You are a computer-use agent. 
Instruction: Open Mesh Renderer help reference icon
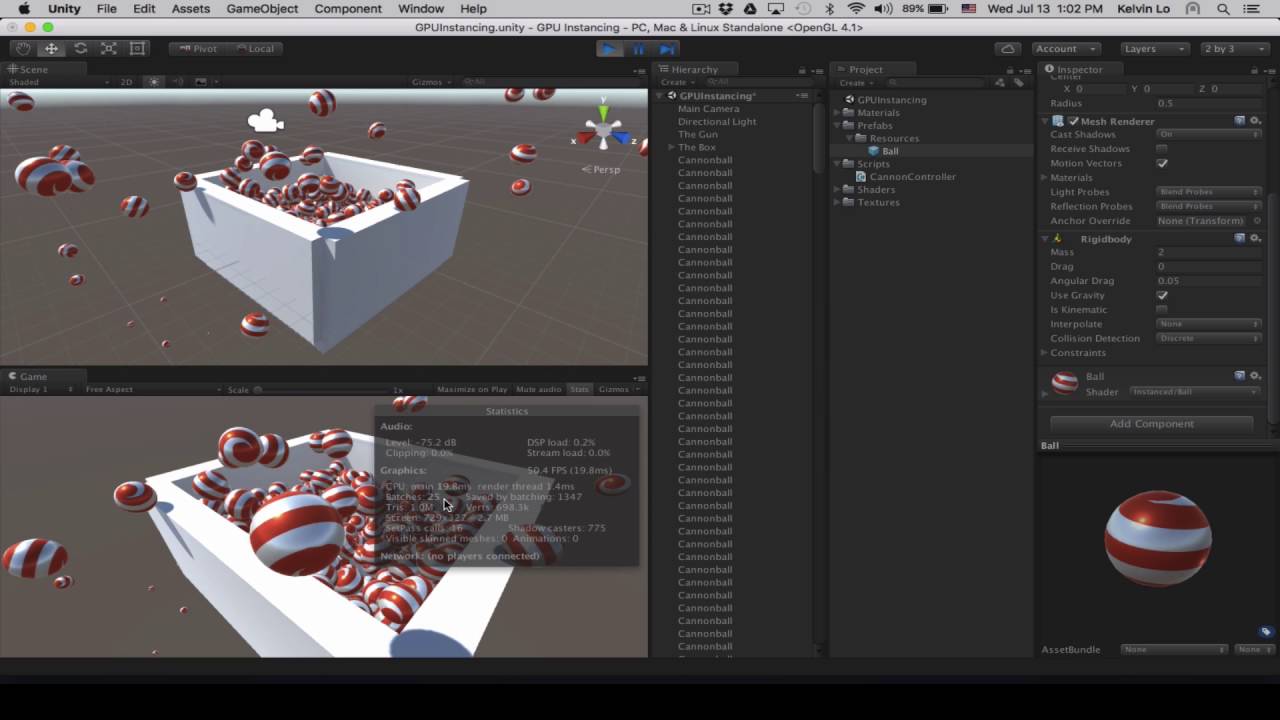(x=1240, y=121)
